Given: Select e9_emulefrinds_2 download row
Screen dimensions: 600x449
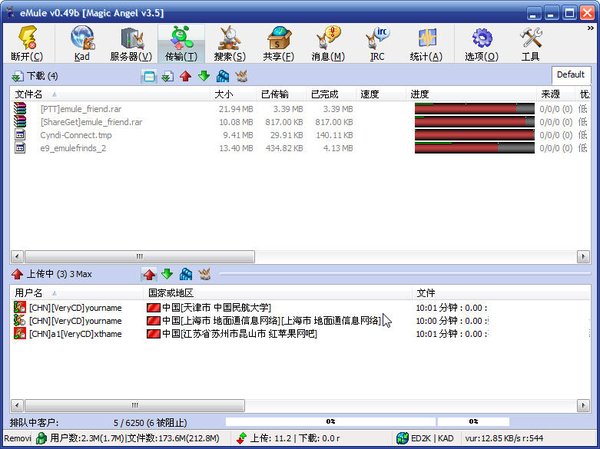Looking at the screenshot, I should (x=300, y=148).
